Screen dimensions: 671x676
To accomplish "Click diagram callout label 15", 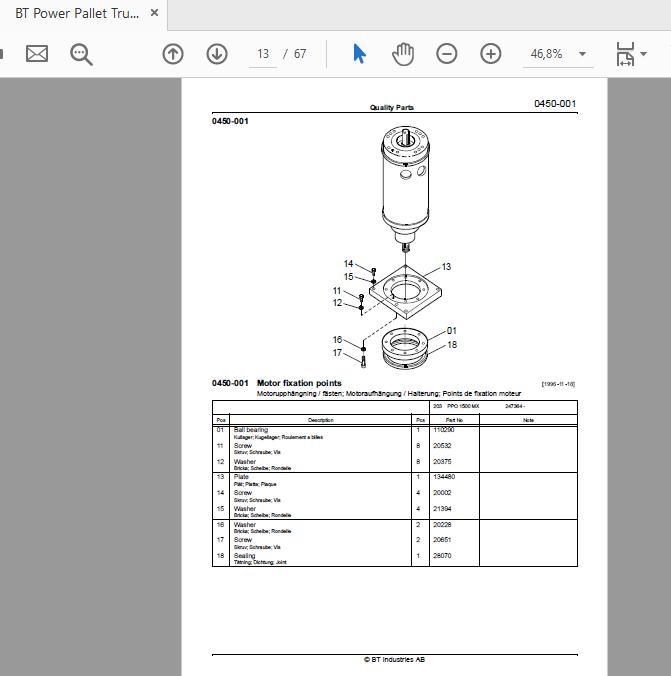I will [x=348, y=276].
